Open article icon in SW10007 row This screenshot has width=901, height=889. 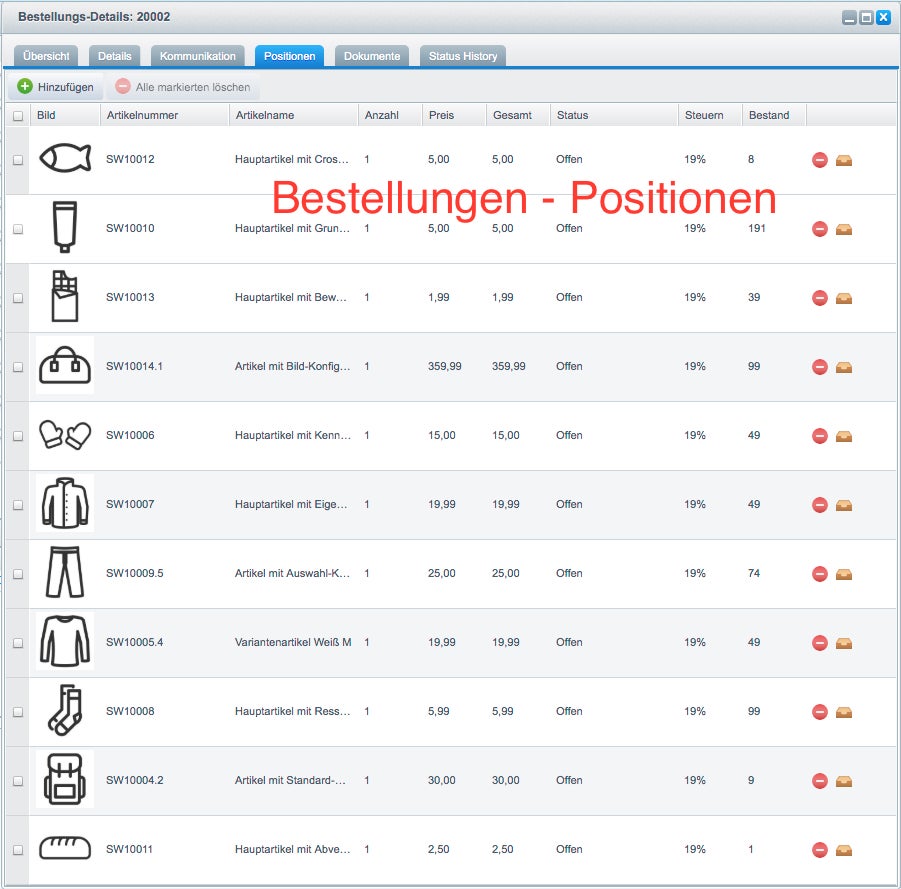pos(844,505)
